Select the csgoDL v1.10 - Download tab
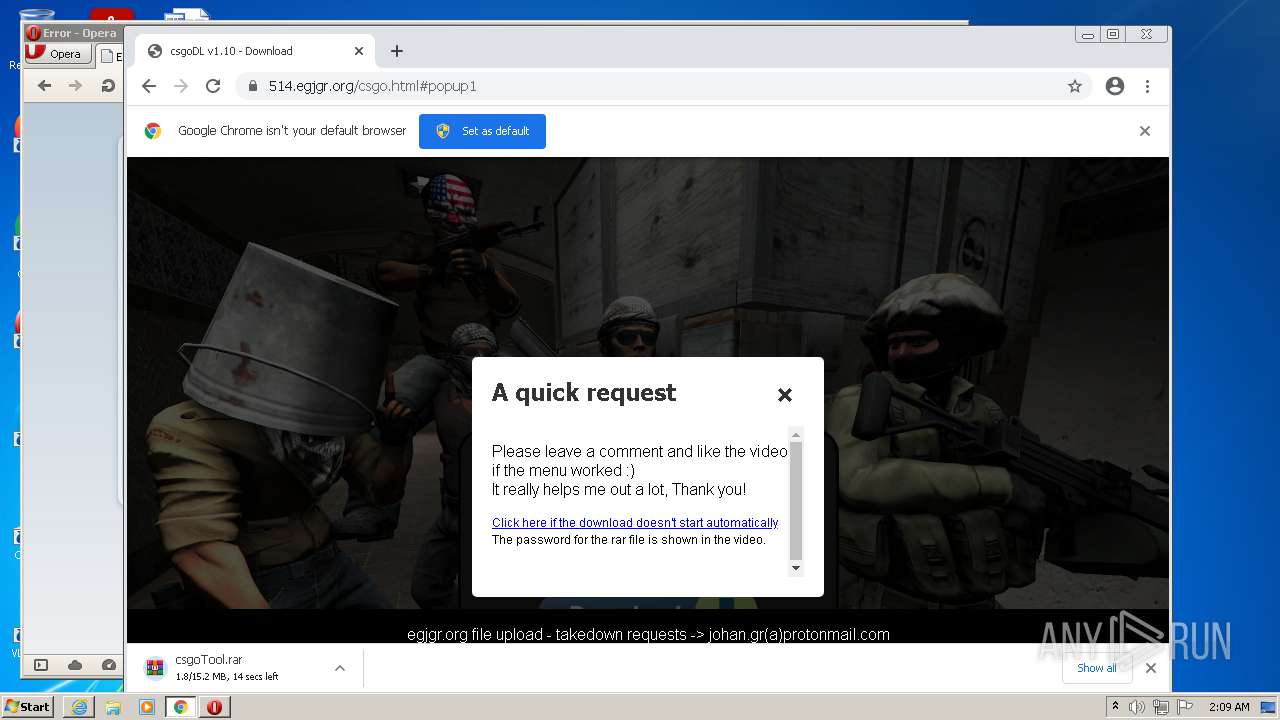 click(x=255, y=51)
